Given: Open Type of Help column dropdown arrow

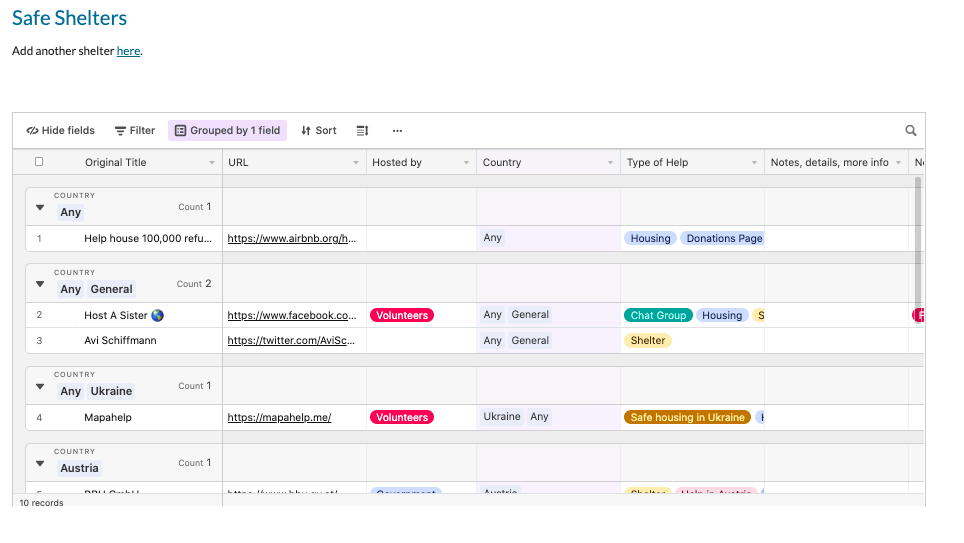Looking at the screenshot, I should tap(754, 163).
